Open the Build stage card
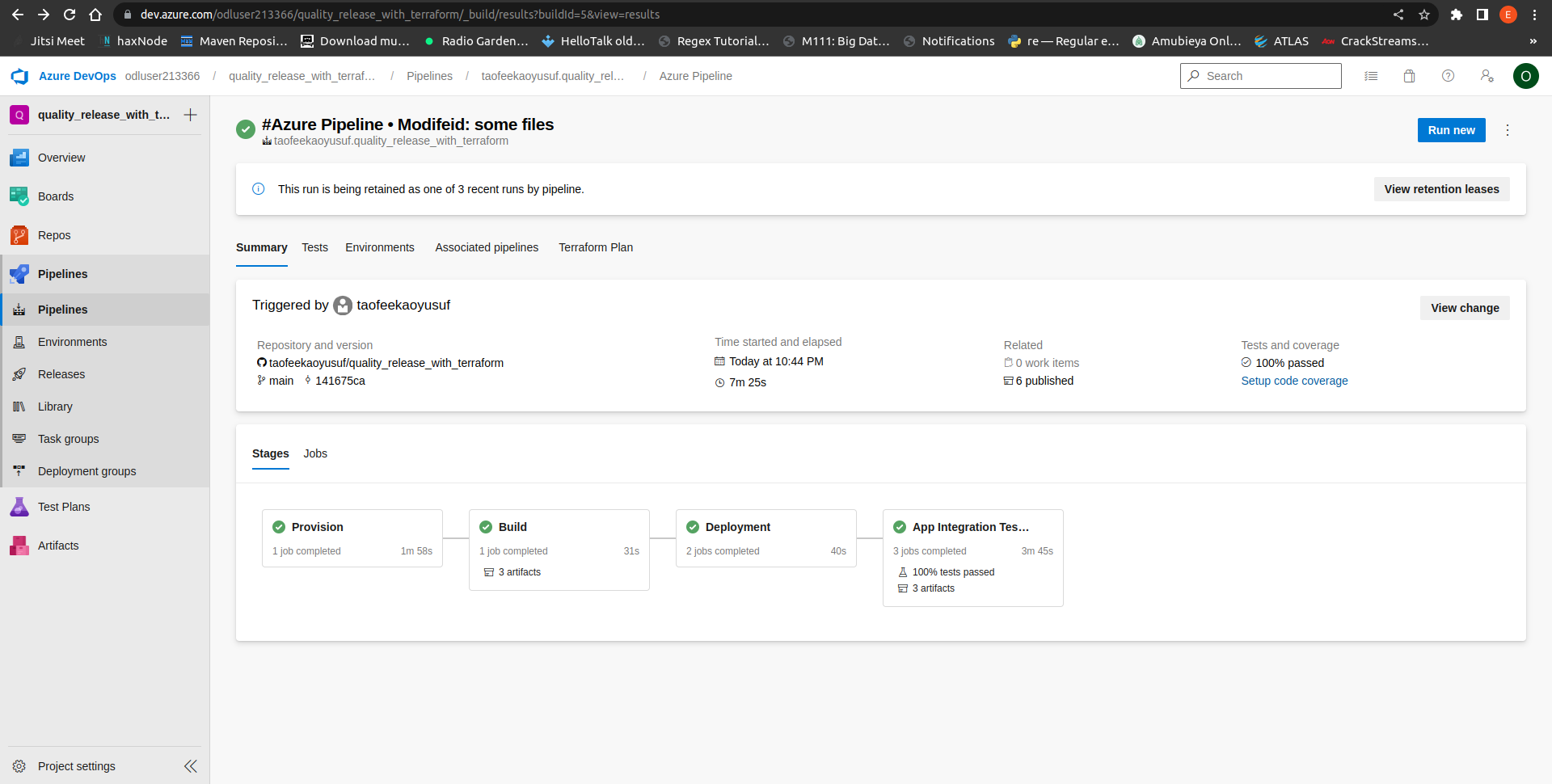The image size is (1552, 784). tap(559, 550)
